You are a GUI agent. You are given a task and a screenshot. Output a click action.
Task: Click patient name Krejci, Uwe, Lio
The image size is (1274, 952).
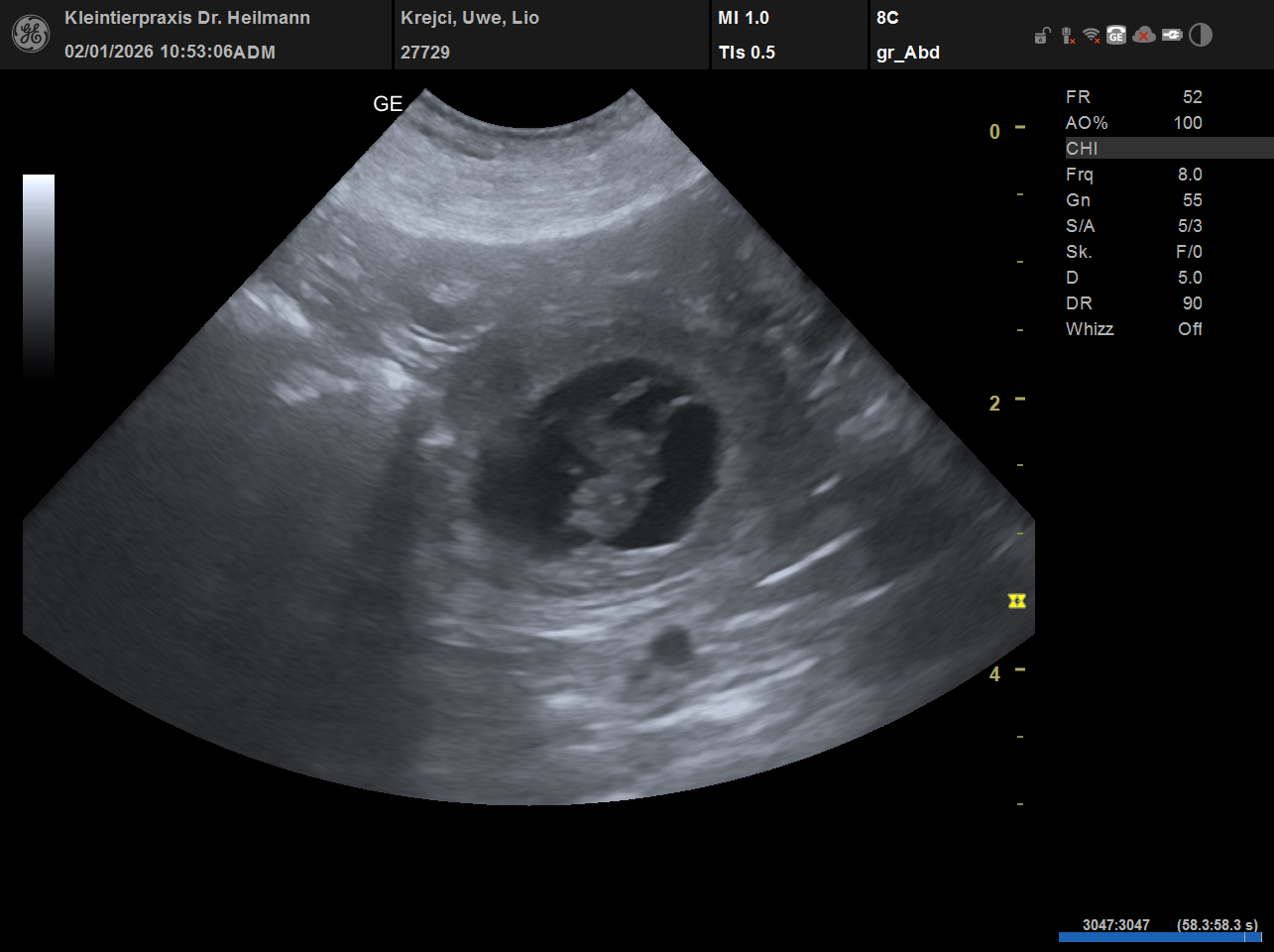click(x=470, y=18)
